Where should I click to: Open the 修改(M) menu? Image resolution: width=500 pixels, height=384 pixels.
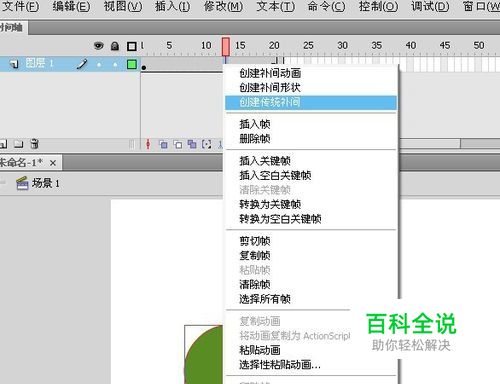[223, 6]
